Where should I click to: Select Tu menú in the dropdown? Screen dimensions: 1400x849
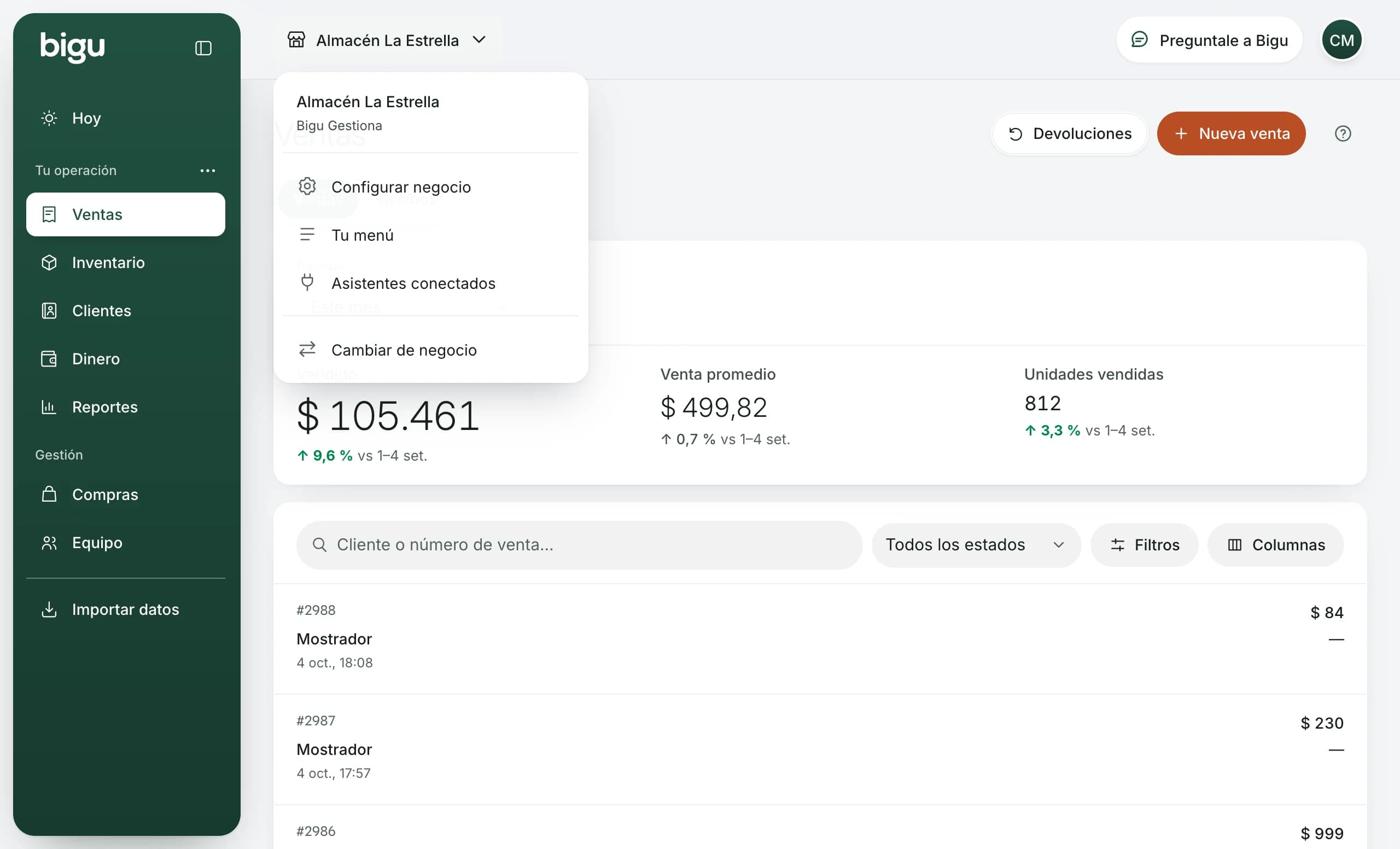(431, 235)
